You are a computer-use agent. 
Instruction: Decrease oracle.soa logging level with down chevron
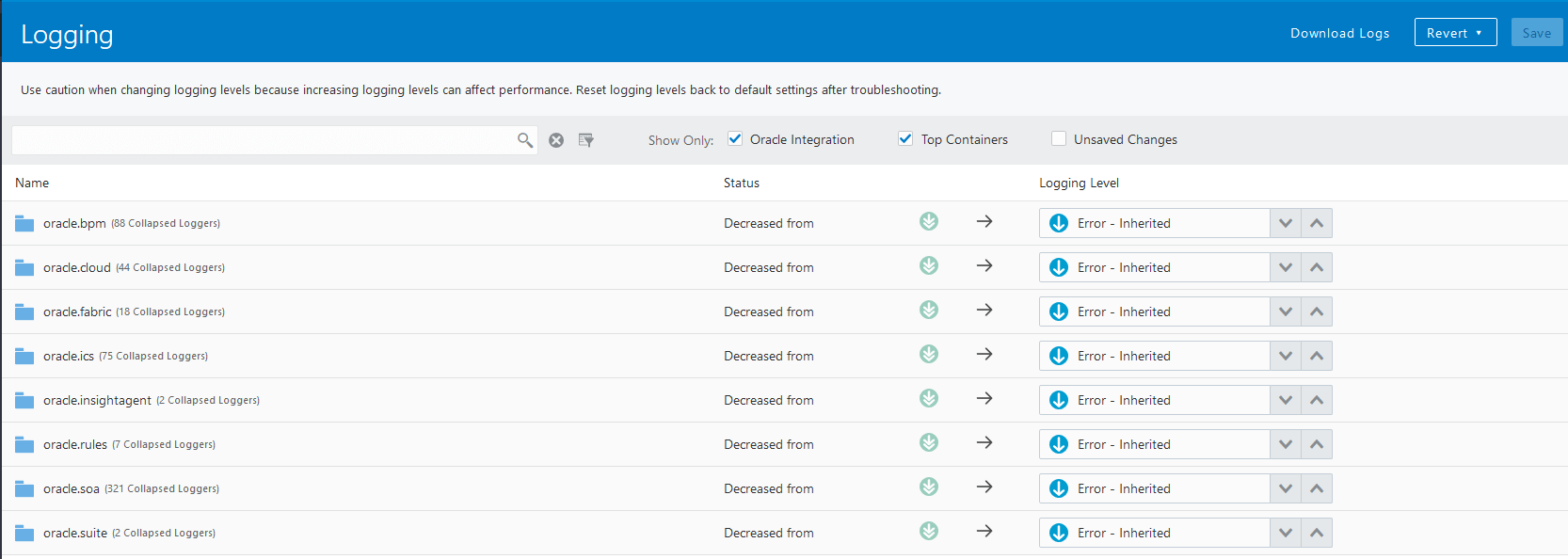pyautogui.click(x=1286, y=488)
